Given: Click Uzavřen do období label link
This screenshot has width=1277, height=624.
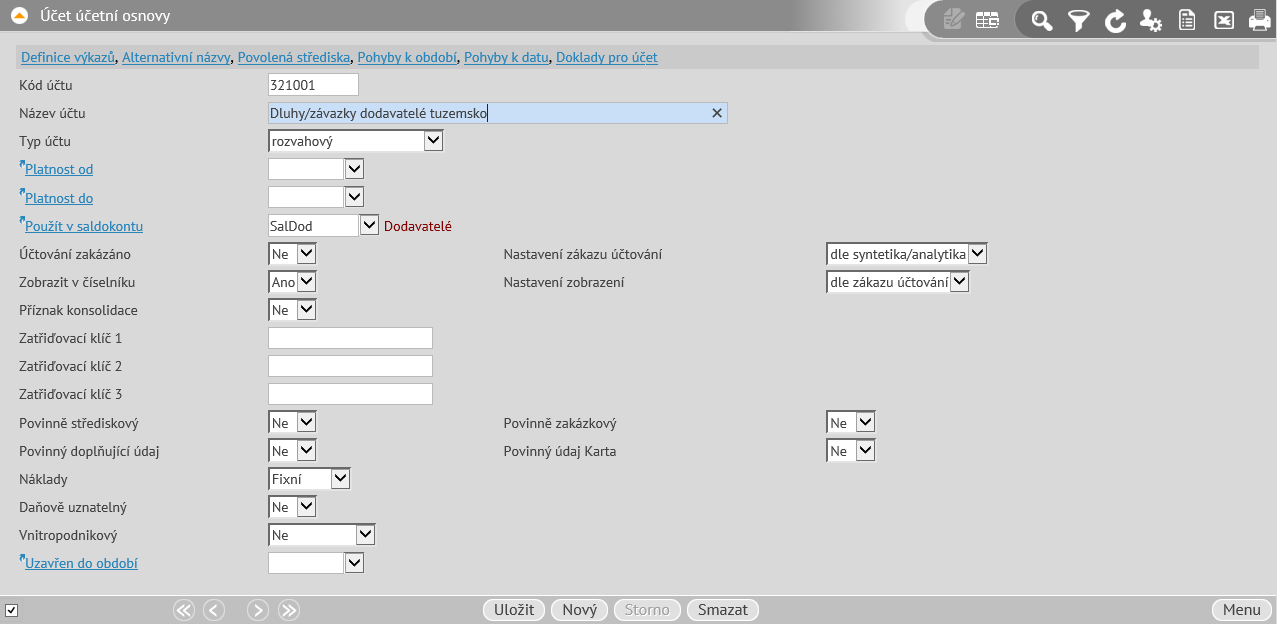Looking at the screenshot, I should [x=81, y=564].
